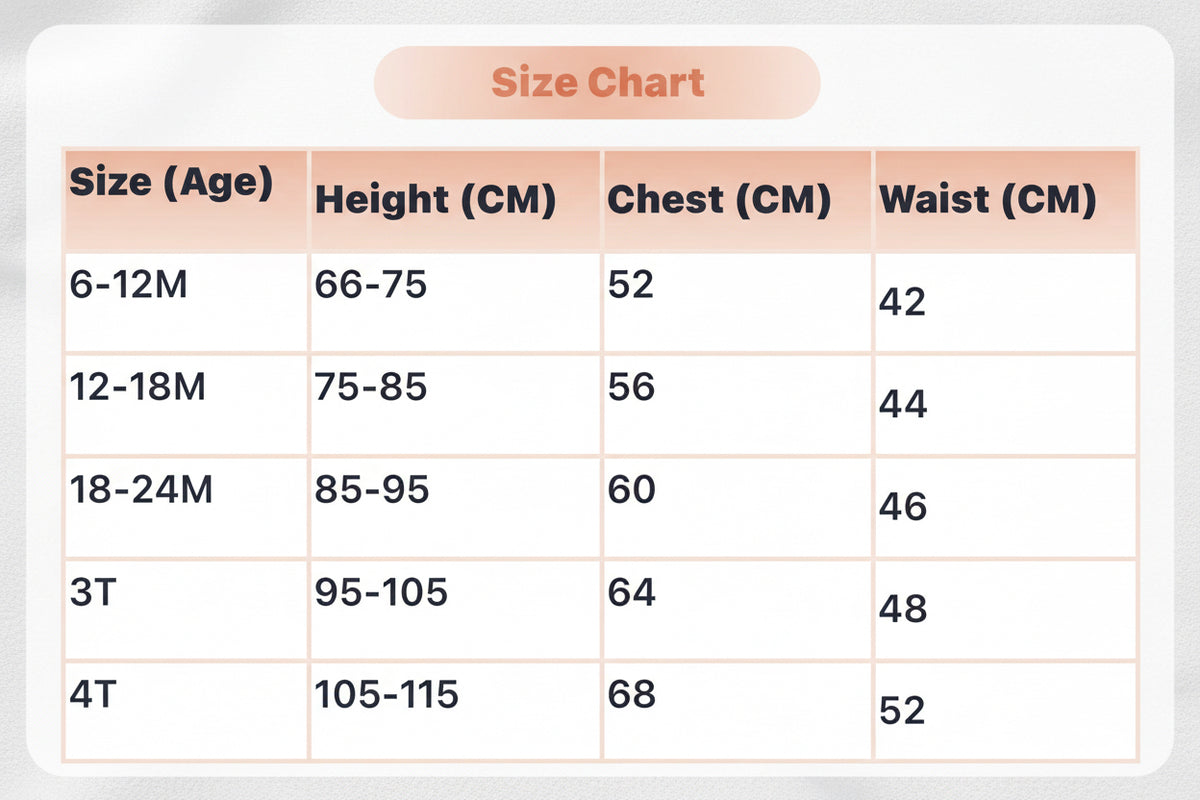Click the 12-18M size cell
Image resolution: width=1200 pixels, height=800 pixels.
coord(186,404)
